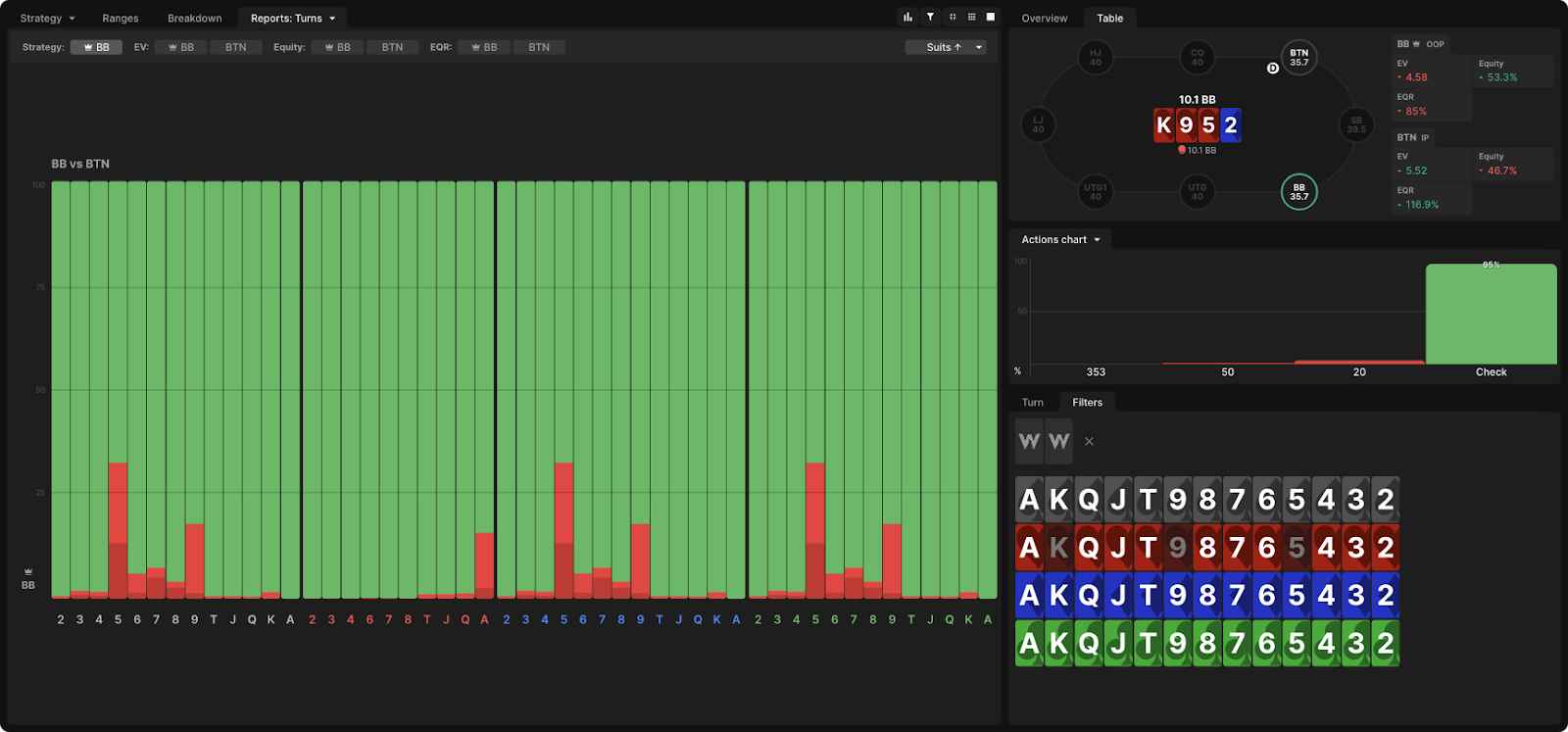
Task: Select the BTN seat on table
Action: pyautogui.click(x=1298, y=58)
